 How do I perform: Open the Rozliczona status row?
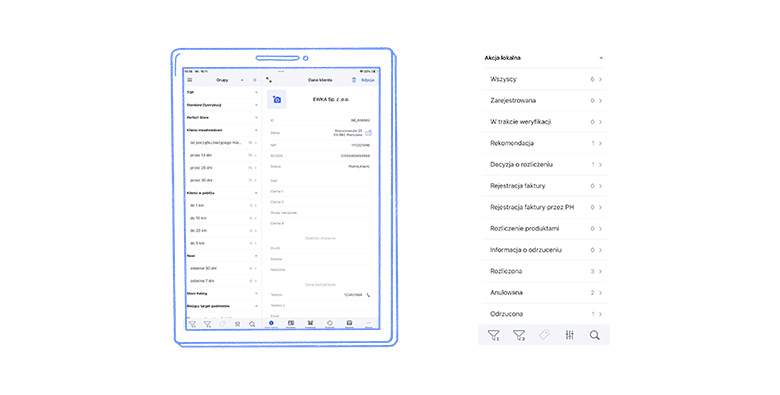point(544,271)
